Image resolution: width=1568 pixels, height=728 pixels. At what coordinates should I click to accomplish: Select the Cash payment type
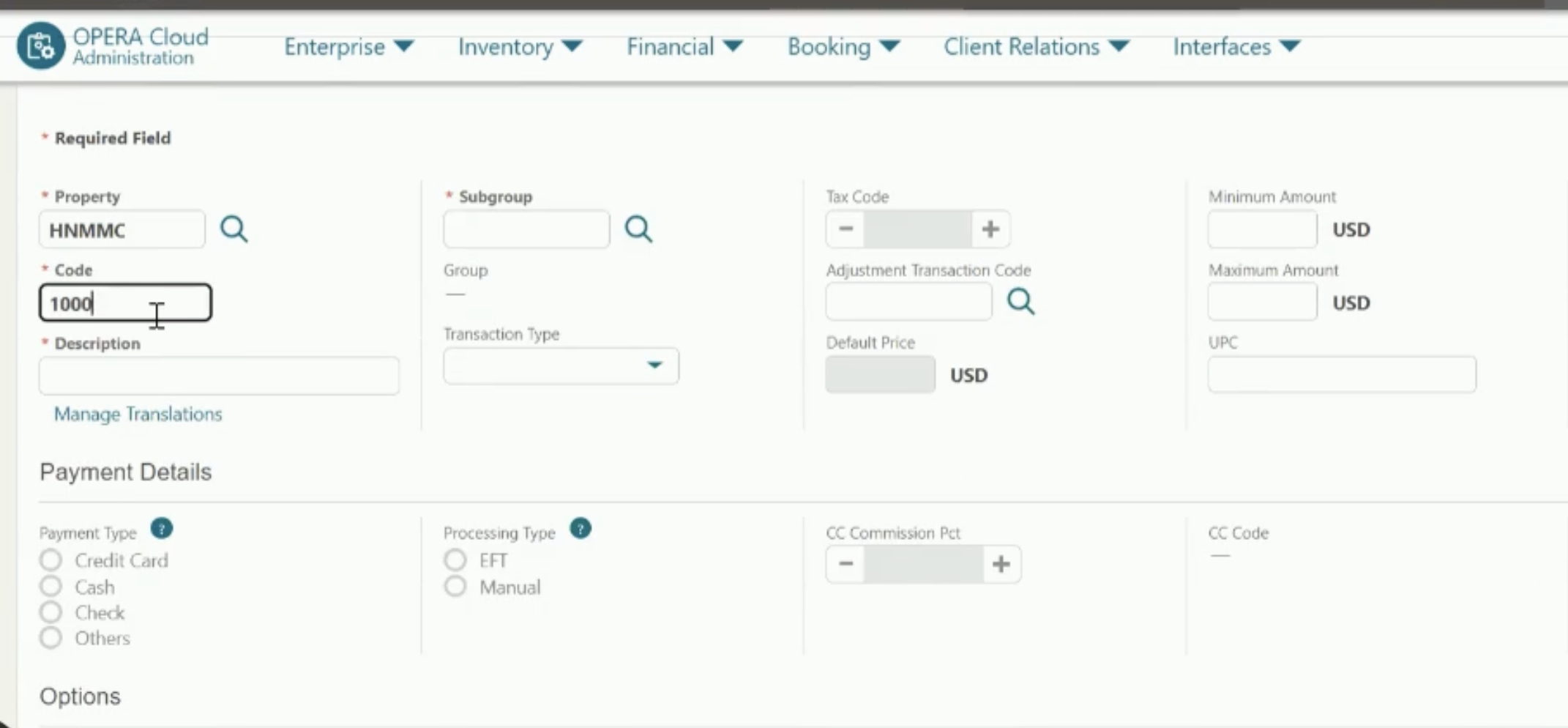pyautogui.click(x=51, y=586)
